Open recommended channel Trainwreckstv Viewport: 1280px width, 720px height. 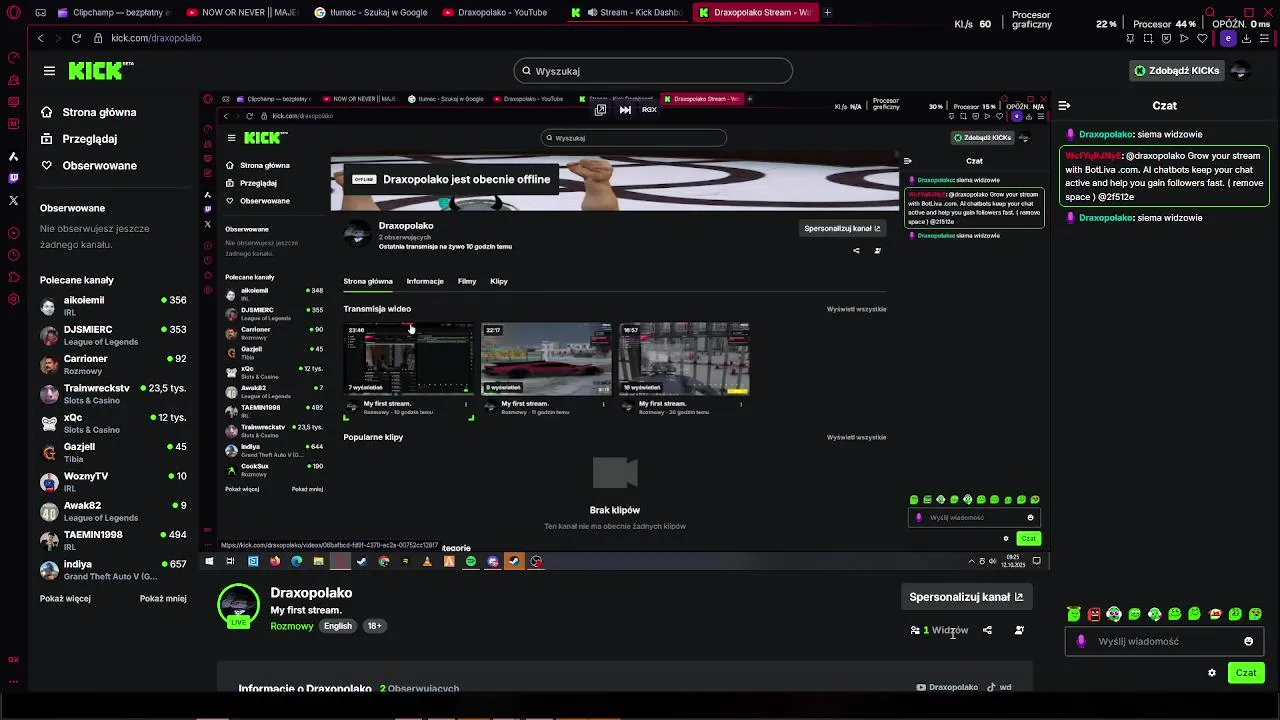pyautogui.click(x=113, y=394)
